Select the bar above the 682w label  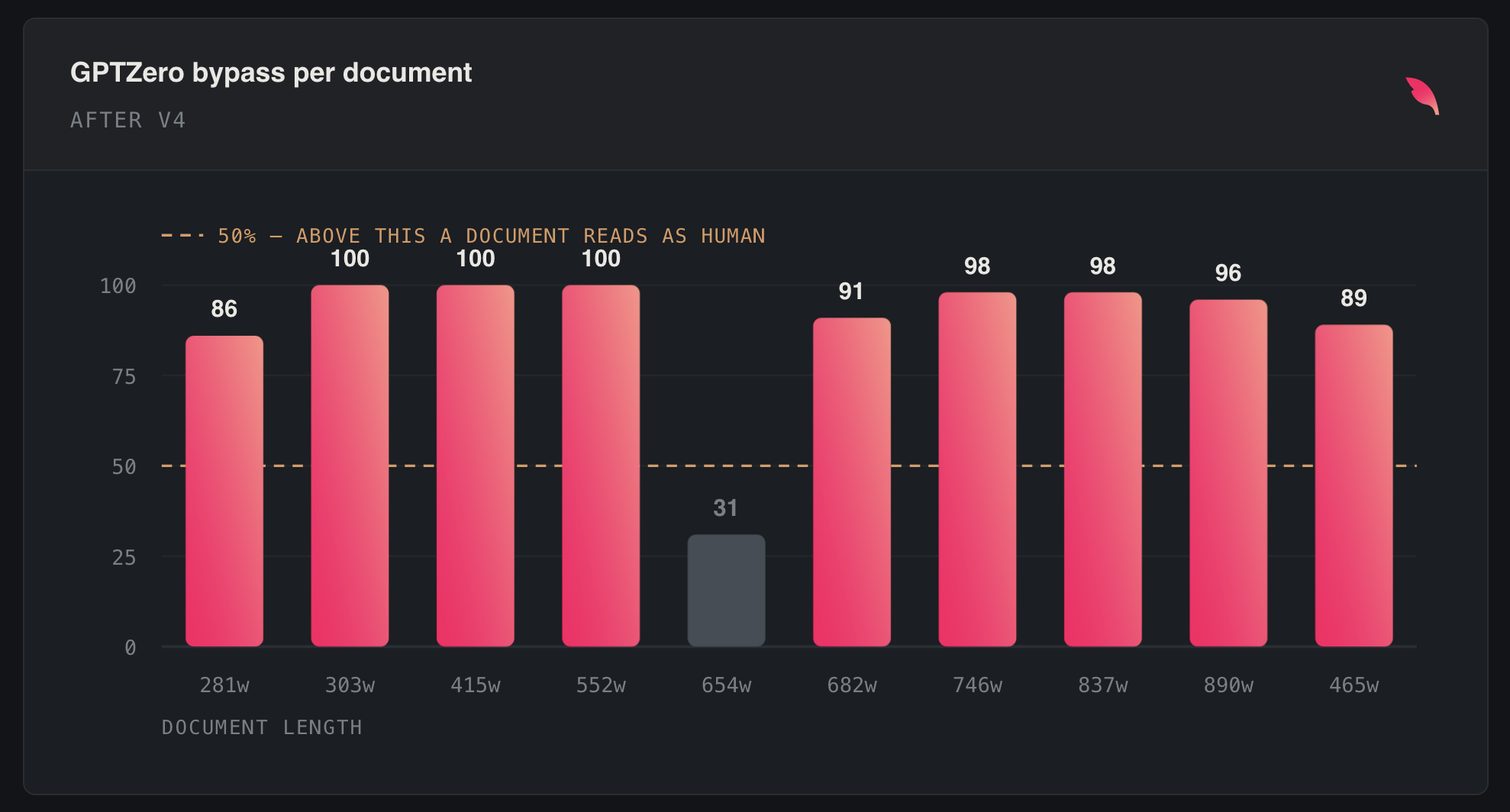[852, 482]
